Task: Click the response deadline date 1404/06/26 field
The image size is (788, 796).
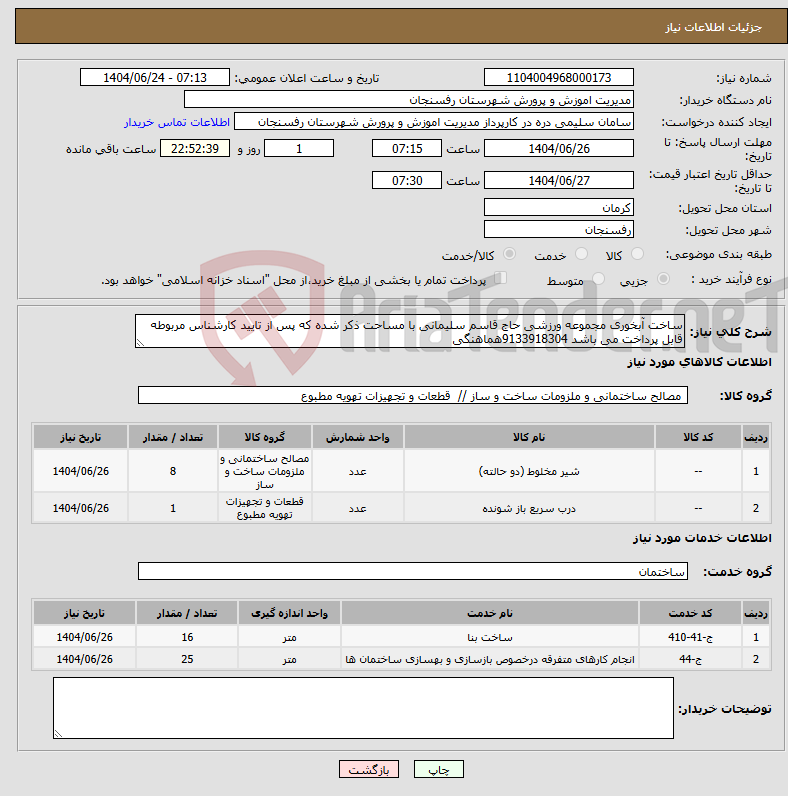Action: click(x=559, y=149)
